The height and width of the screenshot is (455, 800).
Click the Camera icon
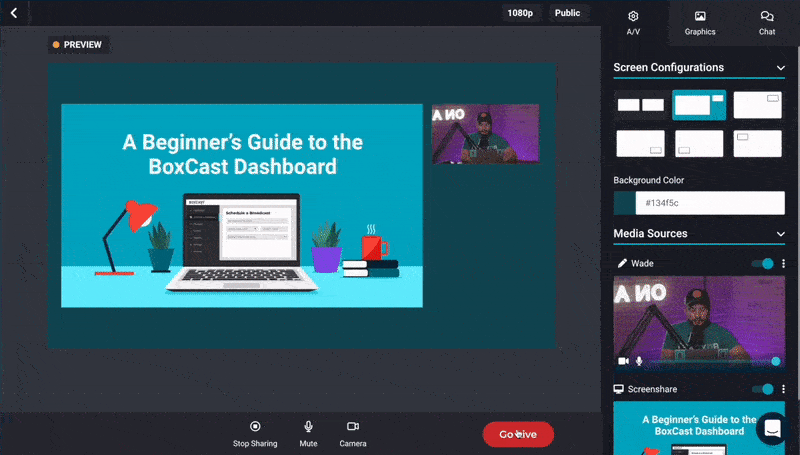point(353,427)
